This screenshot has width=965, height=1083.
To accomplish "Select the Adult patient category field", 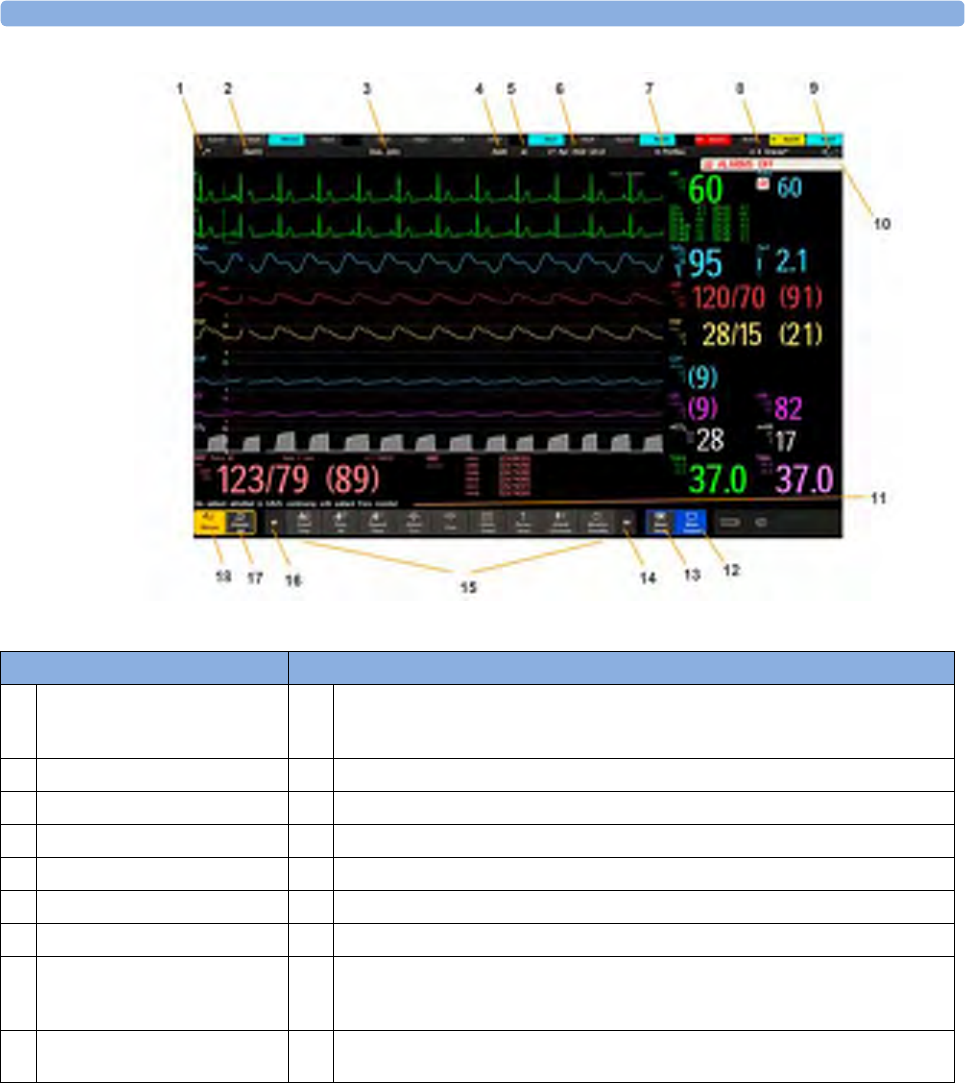I will tap(499, 151).
